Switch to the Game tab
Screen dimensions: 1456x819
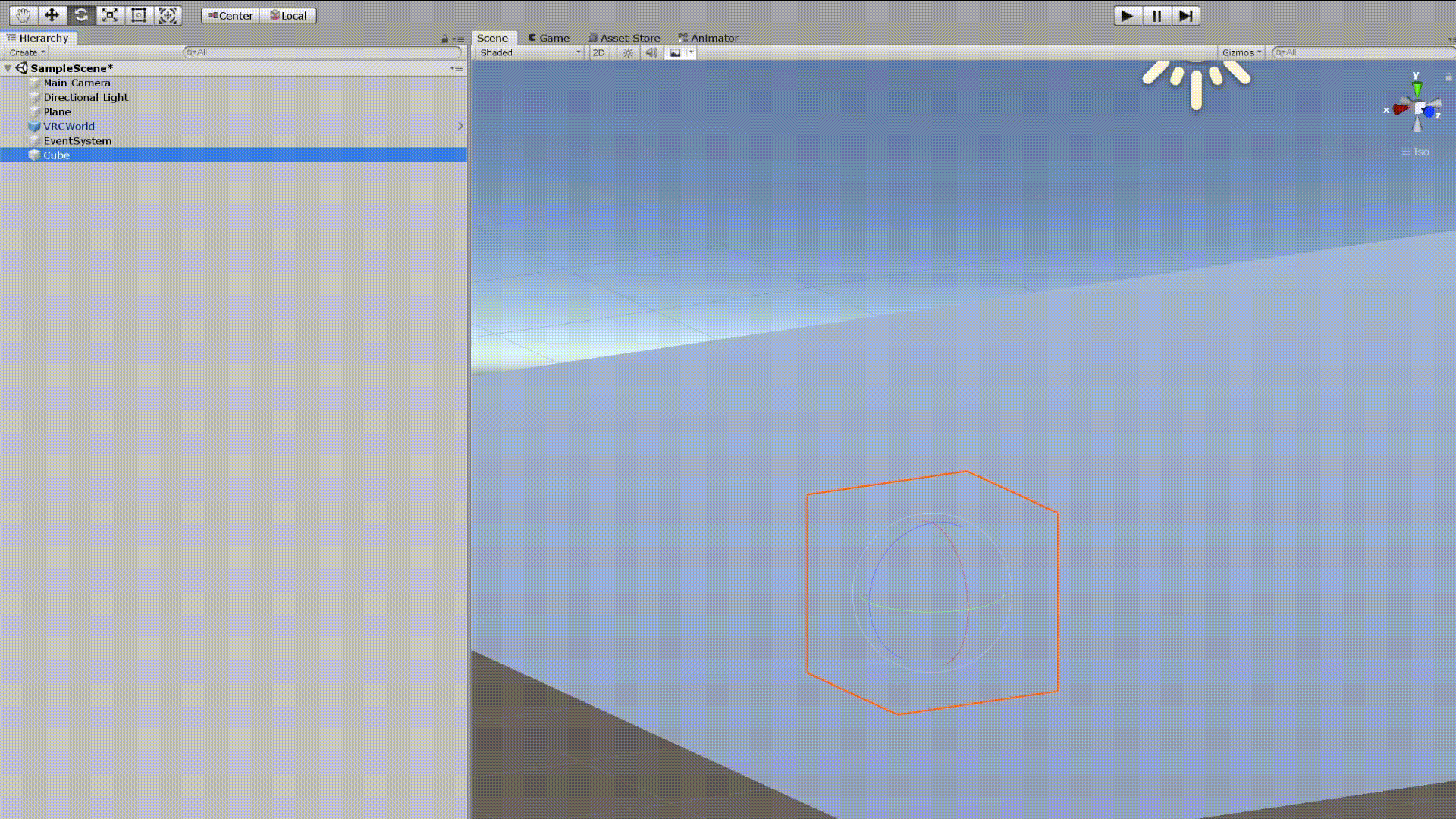click(x=549, y=38)
